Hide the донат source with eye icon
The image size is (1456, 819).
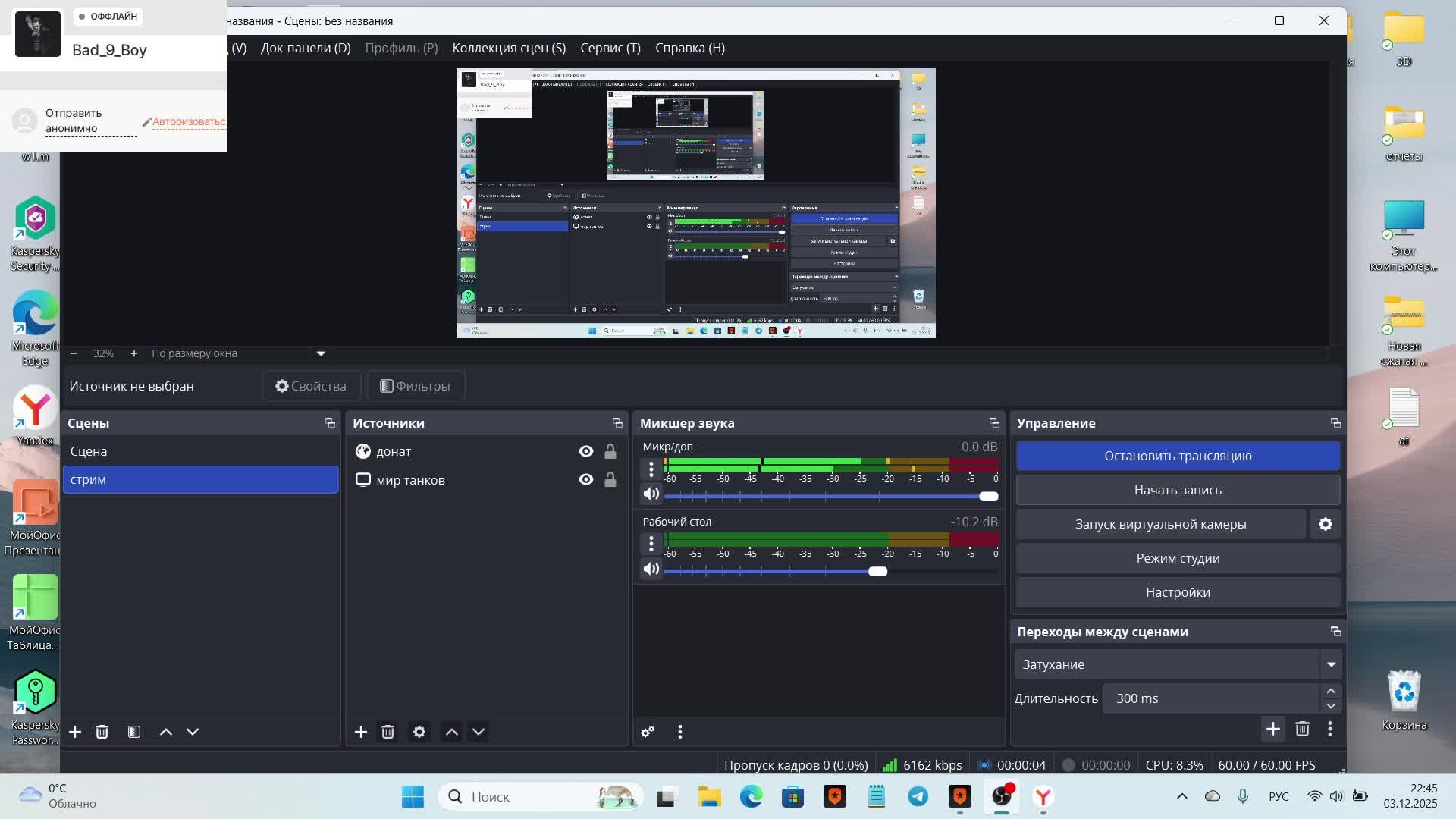[585, 451]
